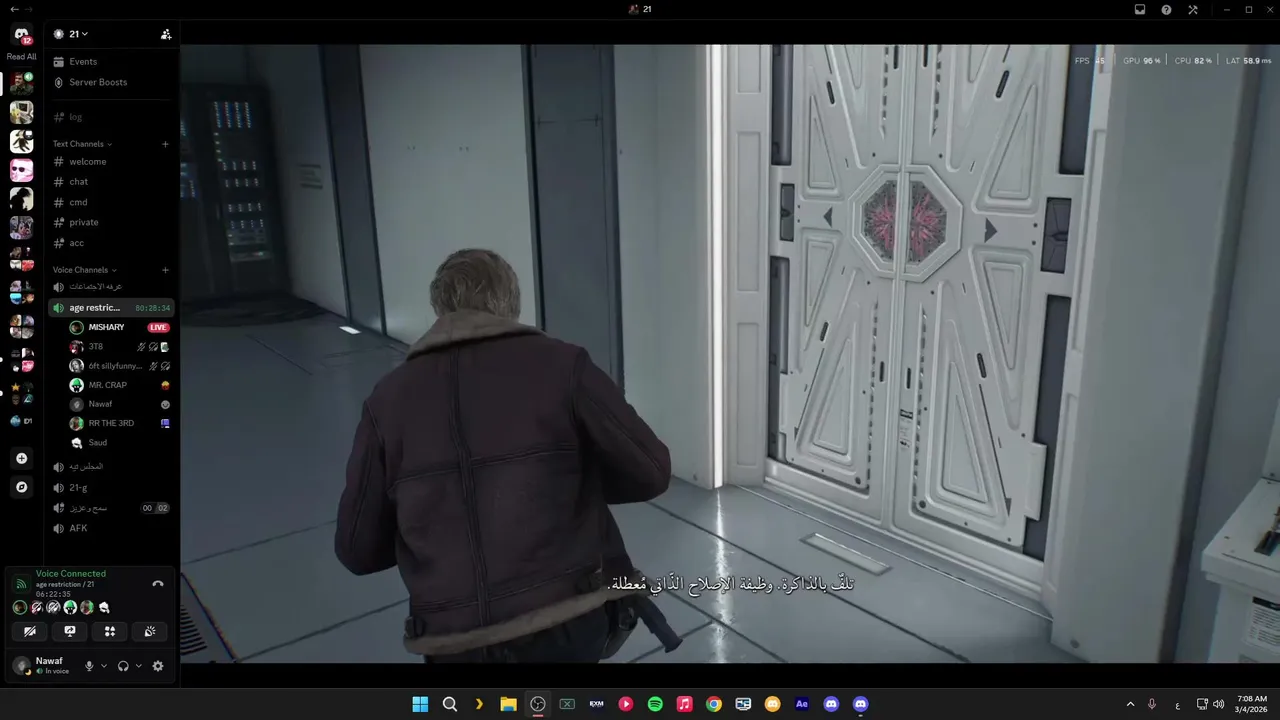Open the Discord inbox icon in title bar
Viewport: 1280px width, 720px height.
pos(1140,9)
